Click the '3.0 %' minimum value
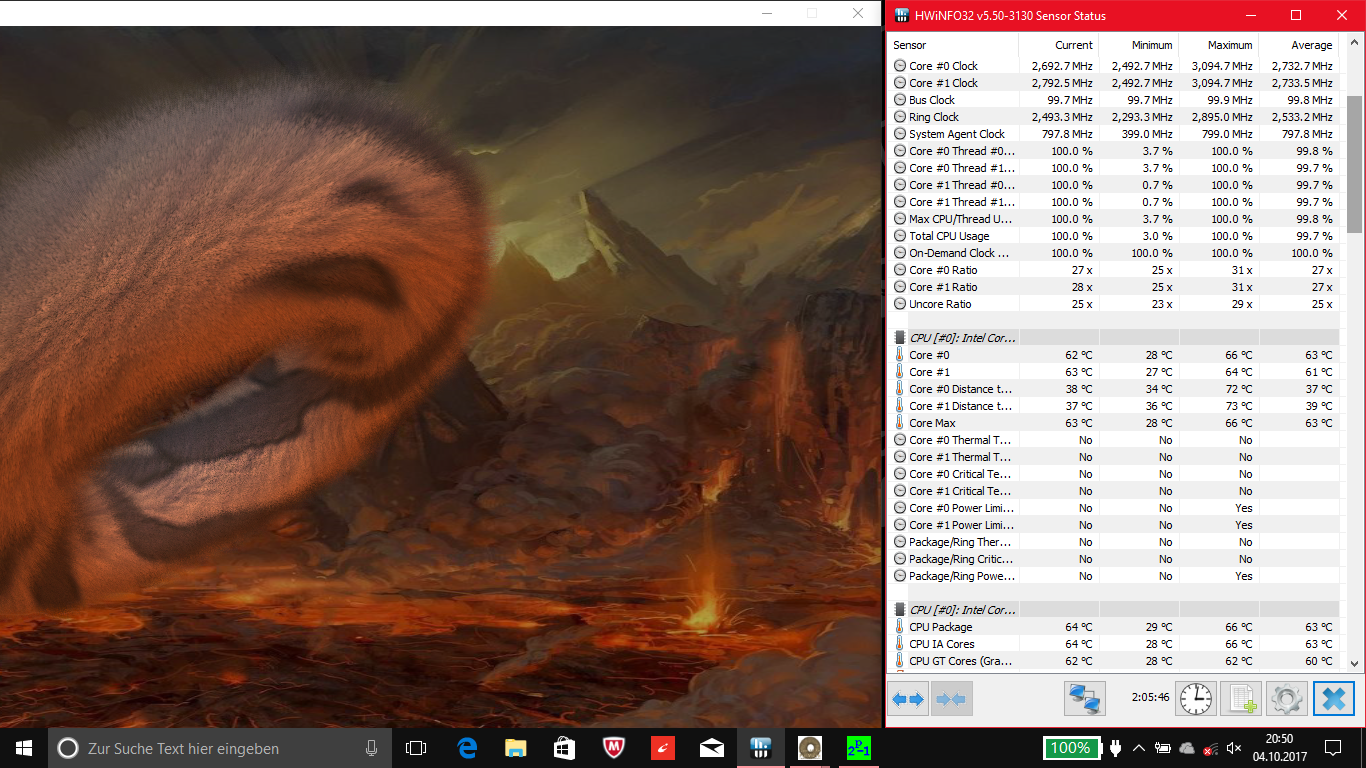 [x=1158, y=236]
